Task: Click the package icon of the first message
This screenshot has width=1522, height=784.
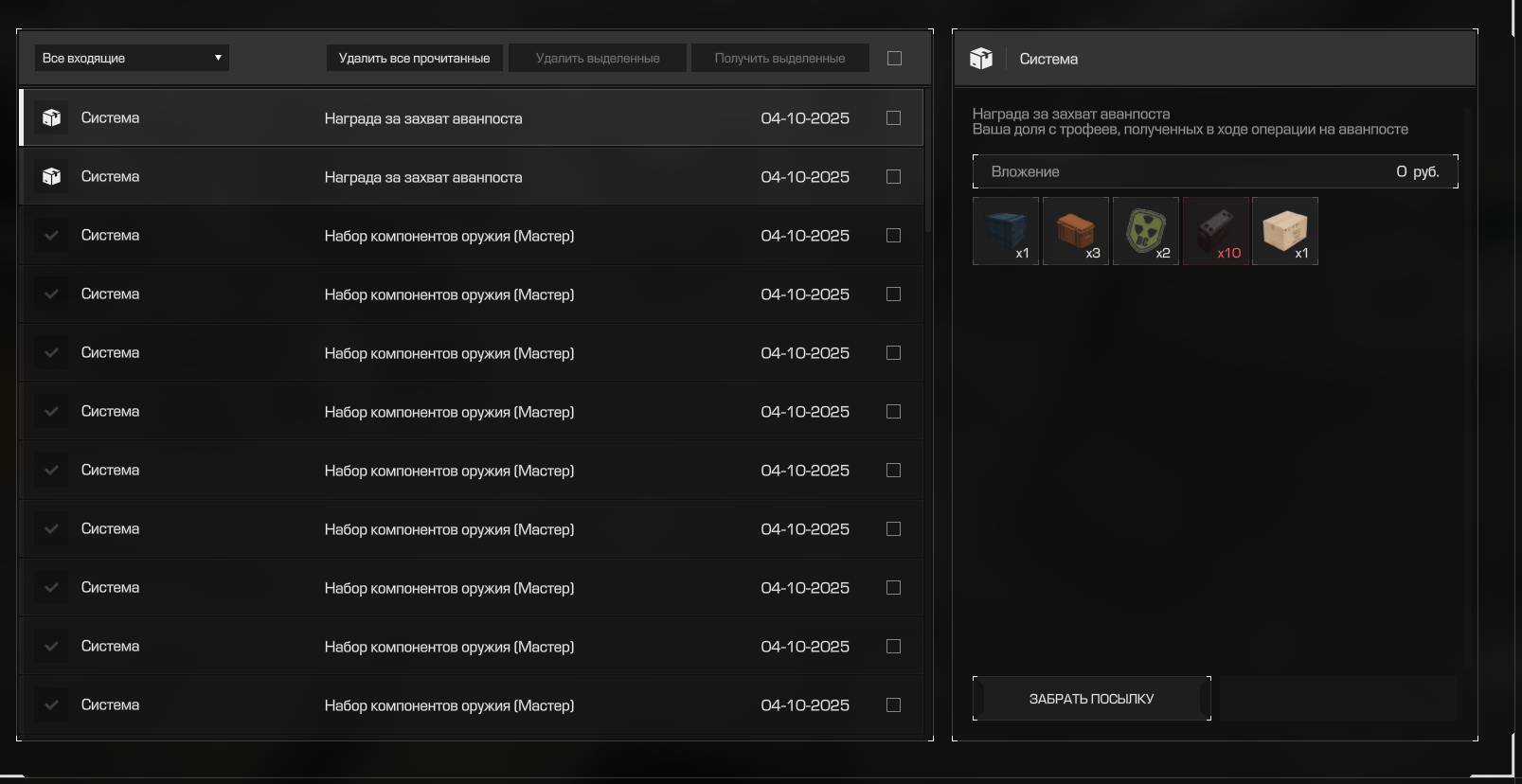Action: (x=51, y=117)
